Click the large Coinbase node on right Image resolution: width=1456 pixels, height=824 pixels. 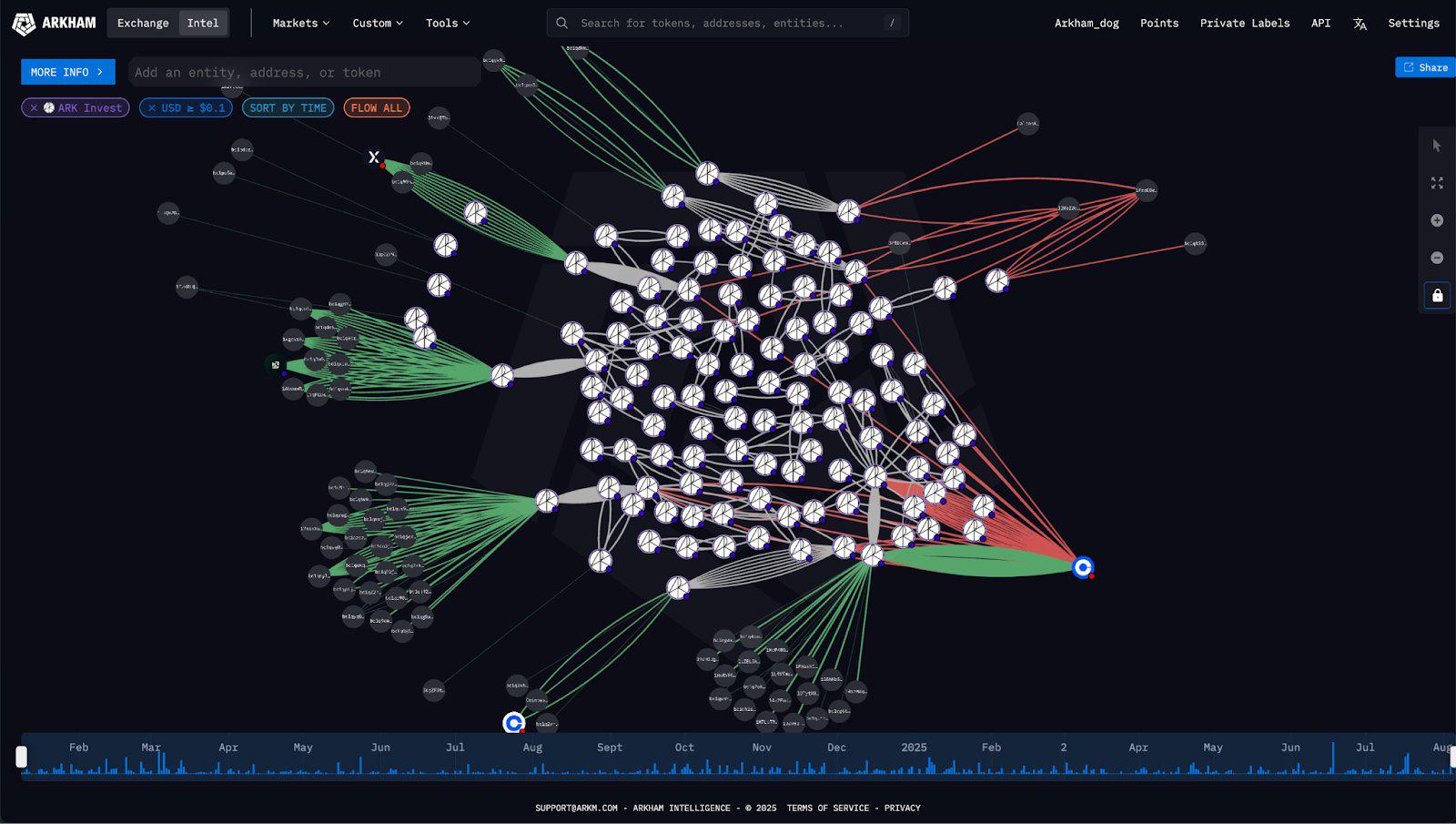click(1082, 567)
